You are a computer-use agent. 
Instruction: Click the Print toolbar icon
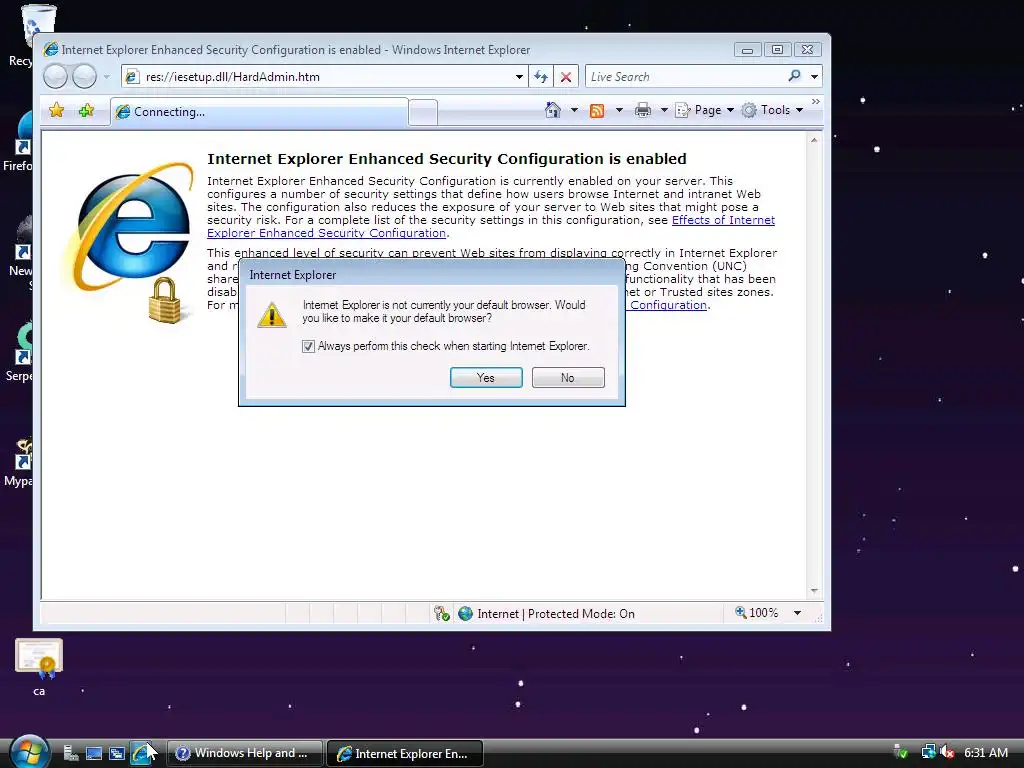tap(643, 110)
